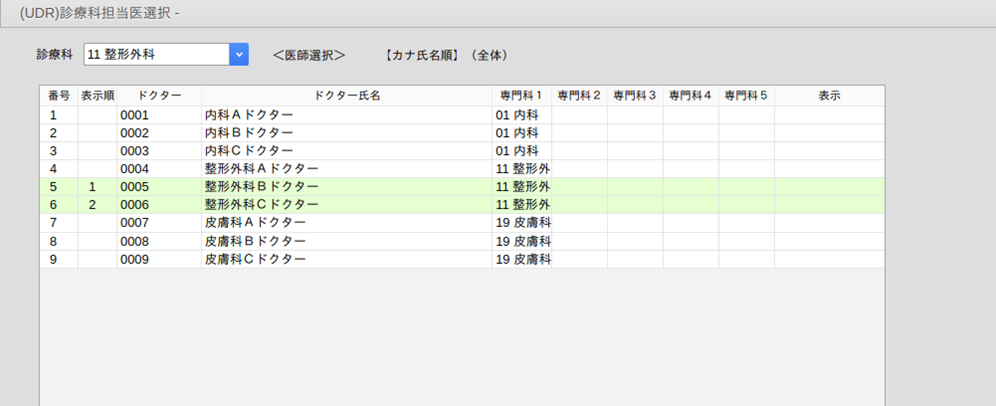Viewport: 996px width, 406px height.
Task: Select row 1 内科Aドクター
Action: pyautogui.click(x=462, y=115)
